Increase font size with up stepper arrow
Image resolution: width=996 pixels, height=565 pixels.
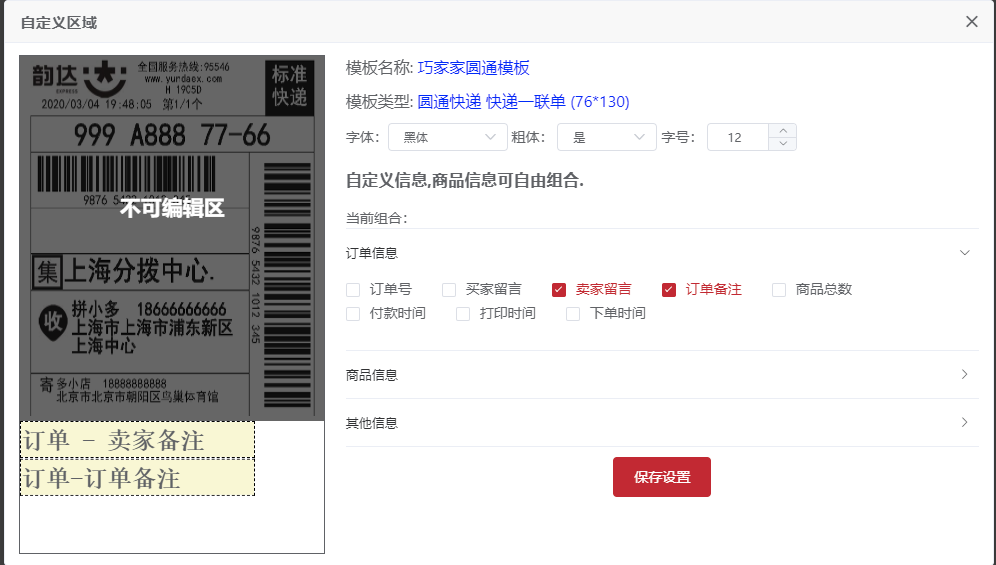tap(783, 130)
